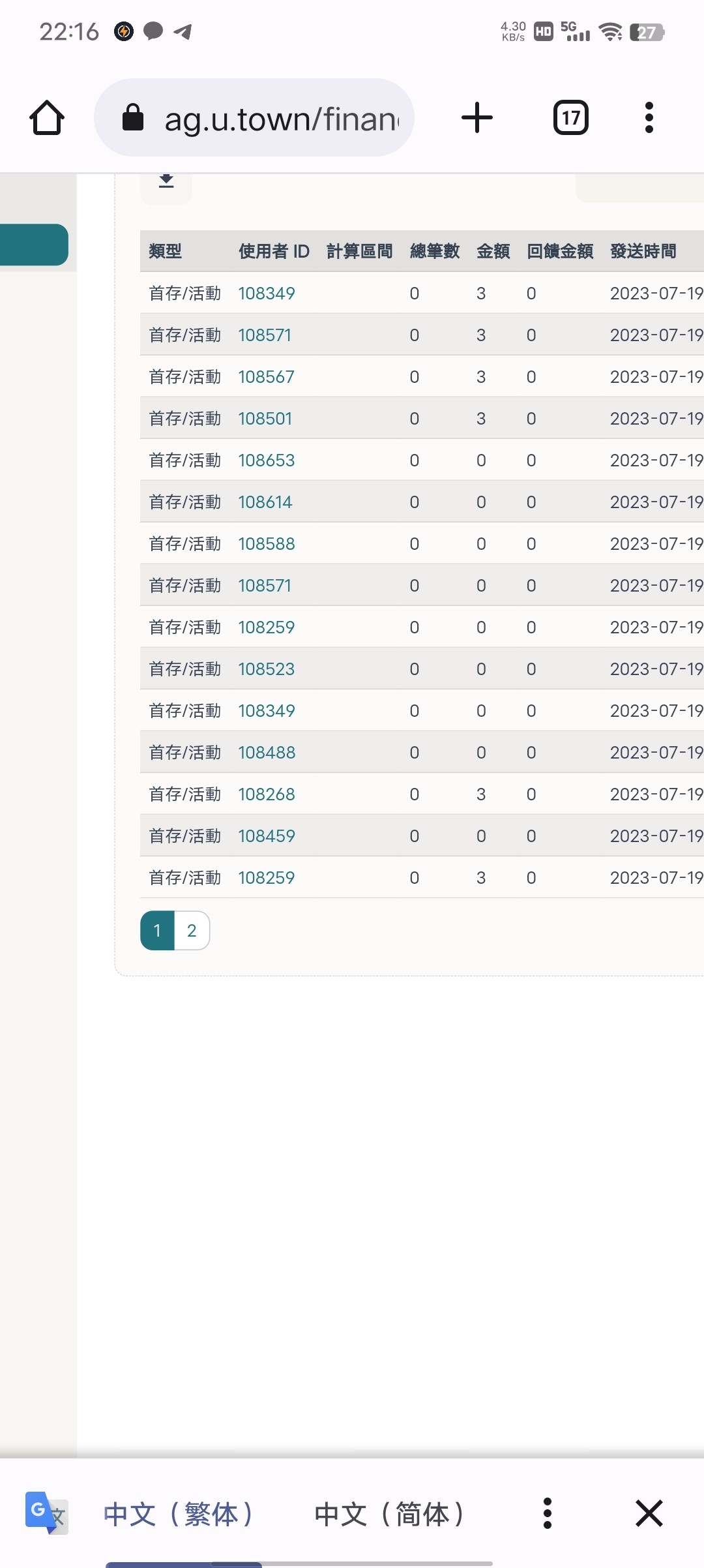Tap the browser home icon
Image resolution: width=704 pixels, height=1568 pixels.
click(47, 118)
